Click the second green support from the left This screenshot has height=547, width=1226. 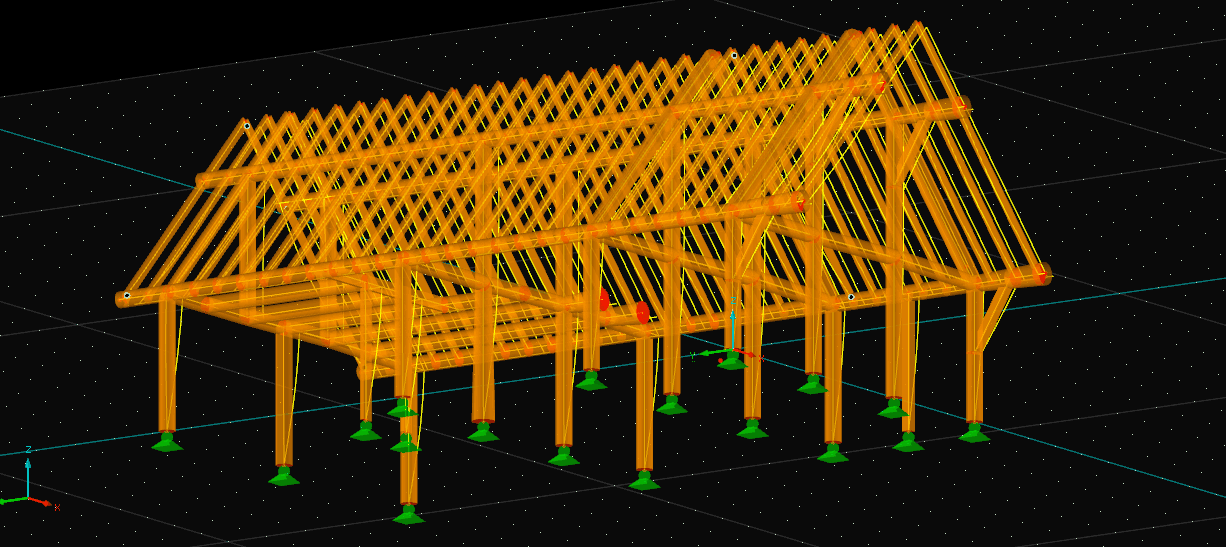(284, 476)
